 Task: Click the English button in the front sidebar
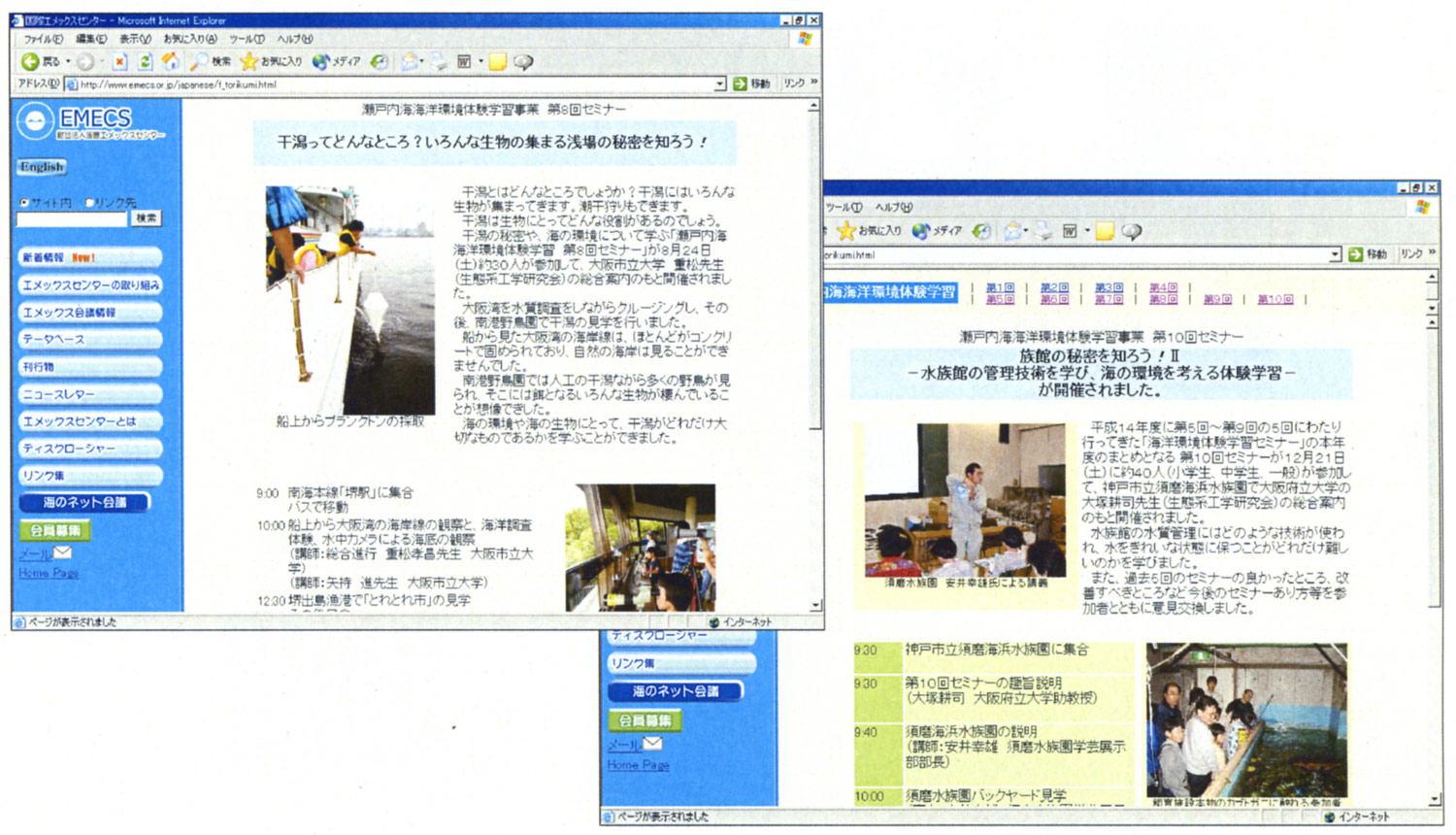(42, 167)
